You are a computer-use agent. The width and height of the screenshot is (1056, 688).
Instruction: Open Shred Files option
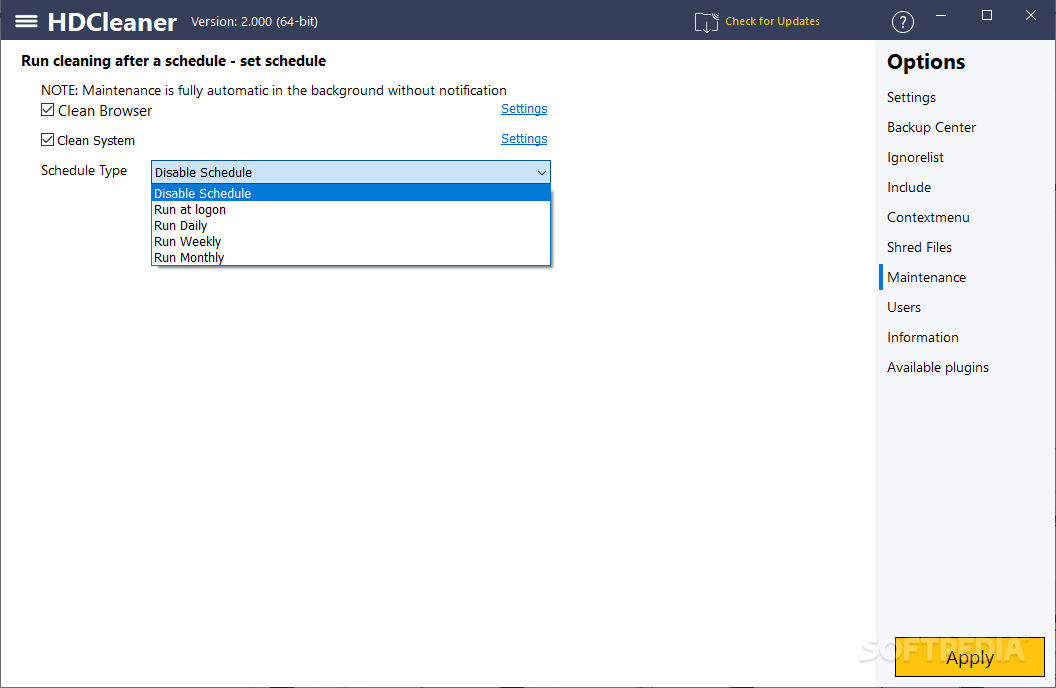tap(919, 247)
